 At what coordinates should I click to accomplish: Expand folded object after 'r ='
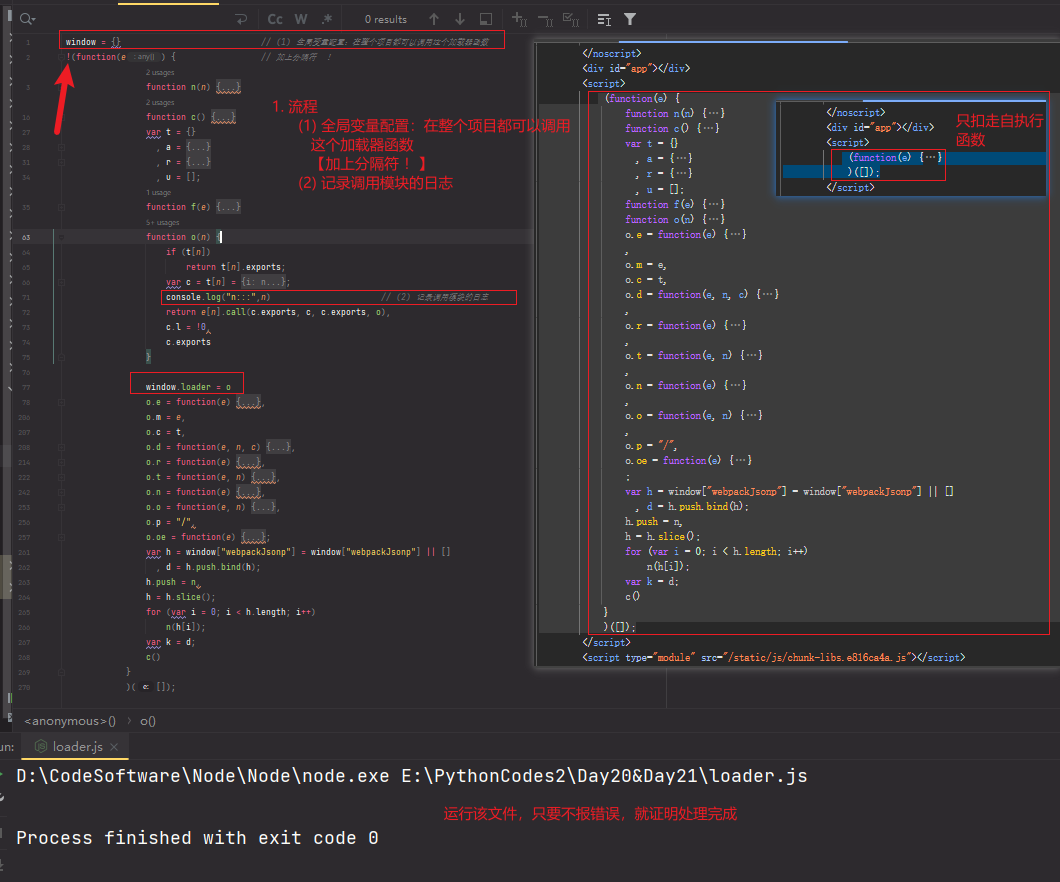point(198,162)
